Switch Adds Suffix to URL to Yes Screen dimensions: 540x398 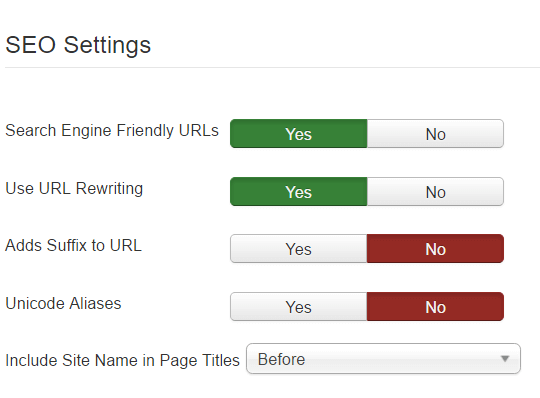click(299, 249)
